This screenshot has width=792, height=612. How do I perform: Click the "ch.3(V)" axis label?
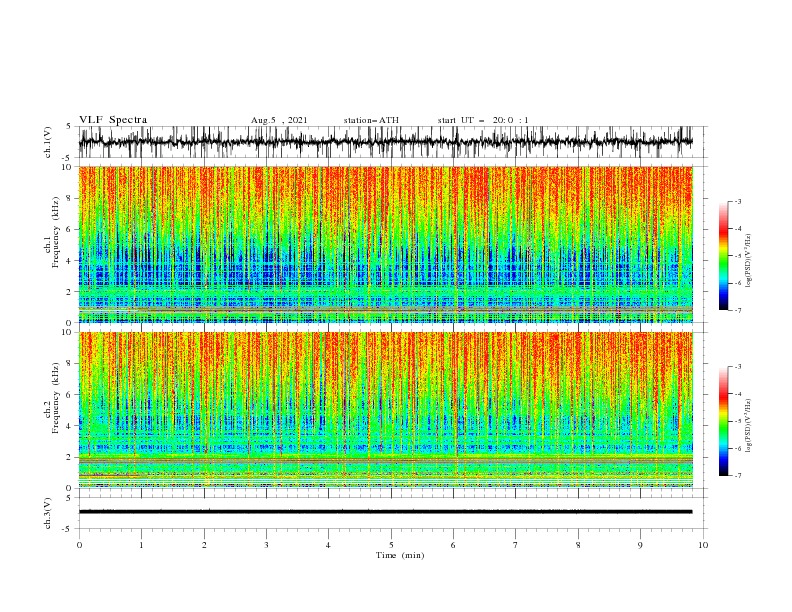pyautogui.click(x=48, y=513)
